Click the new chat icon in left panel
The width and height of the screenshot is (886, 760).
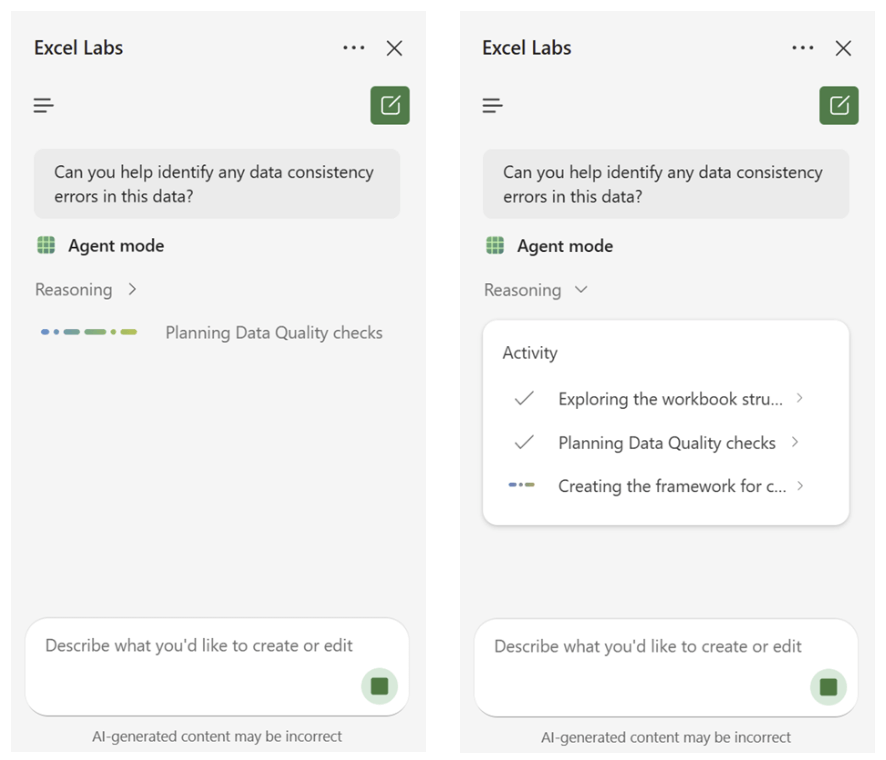(x=390, y=105)
